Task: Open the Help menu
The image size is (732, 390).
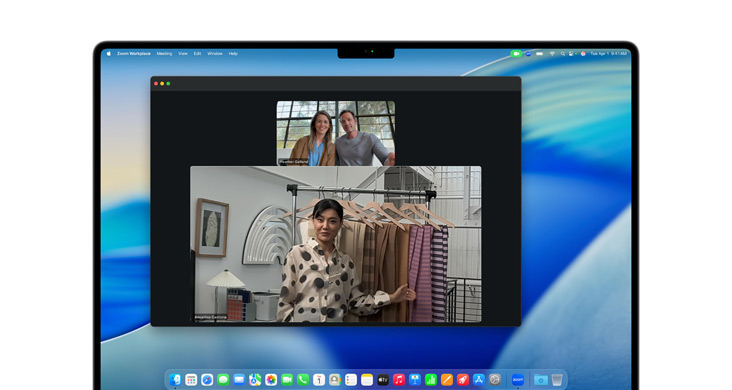Action: coord(233,54)
